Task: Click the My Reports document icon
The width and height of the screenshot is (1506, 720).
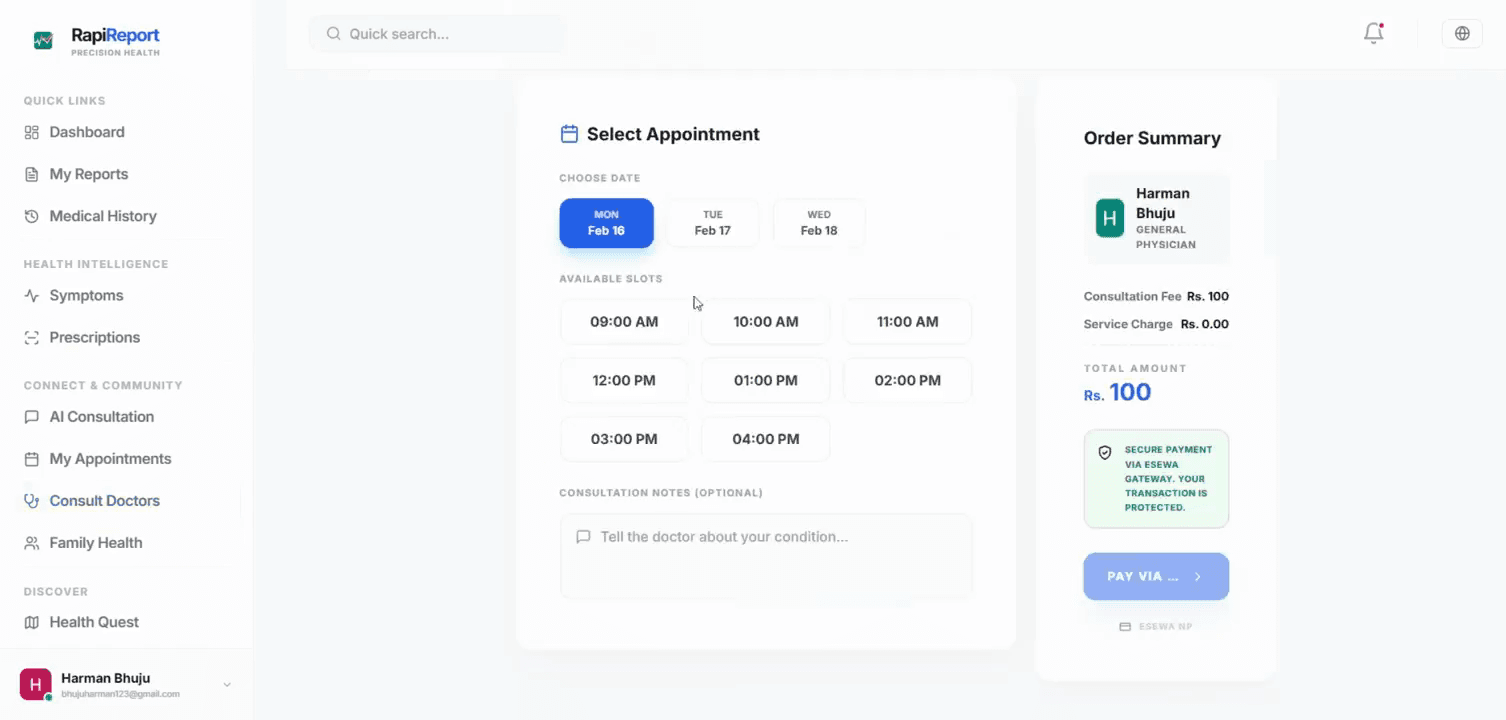Action: point(32,174)
